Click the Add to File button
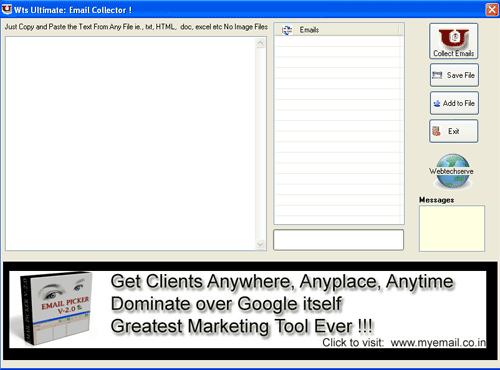This screenshot has width=500, height=370. 454,103
